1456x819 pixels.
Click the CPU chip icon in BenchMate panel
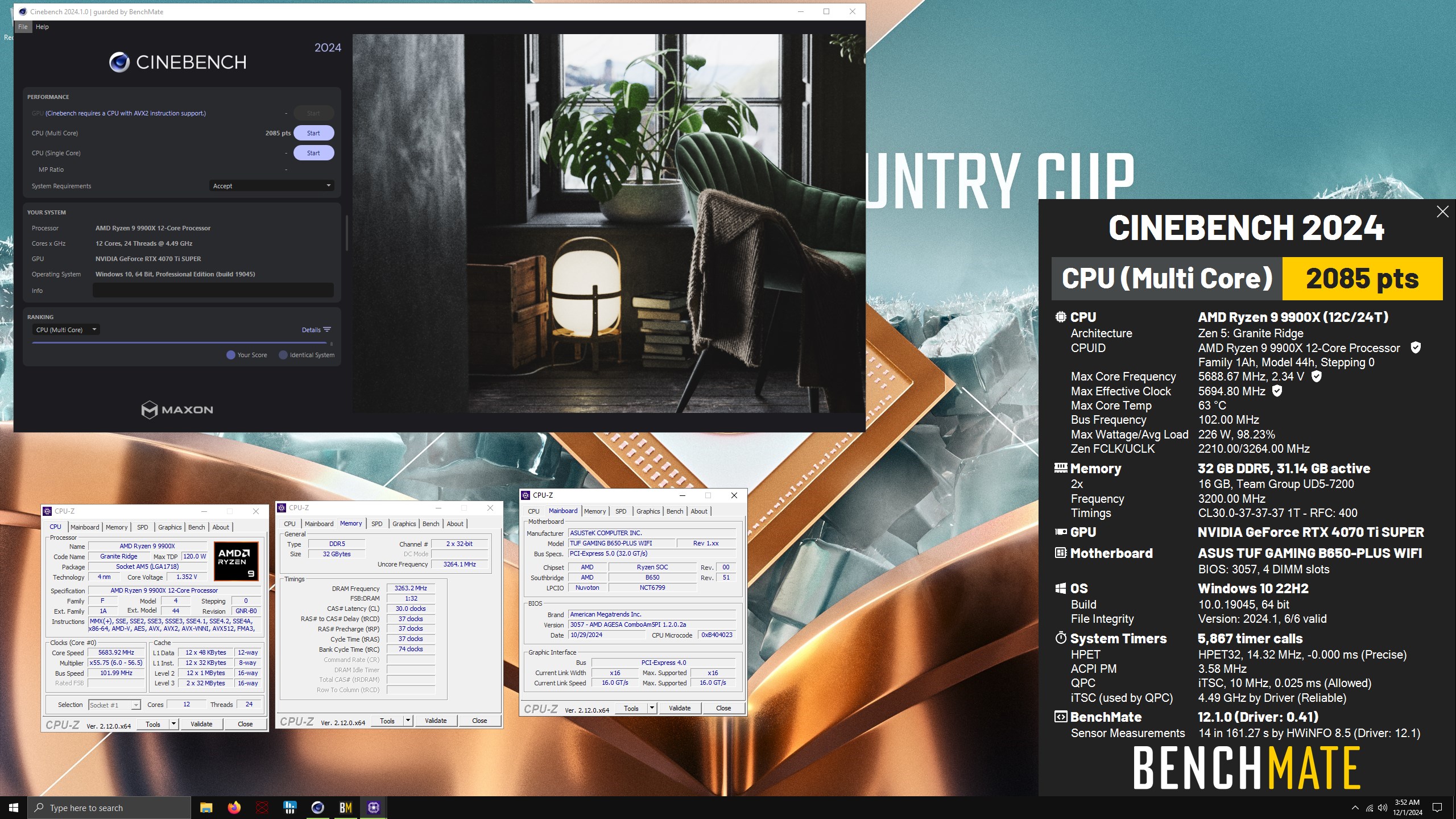coord(1061,317)
